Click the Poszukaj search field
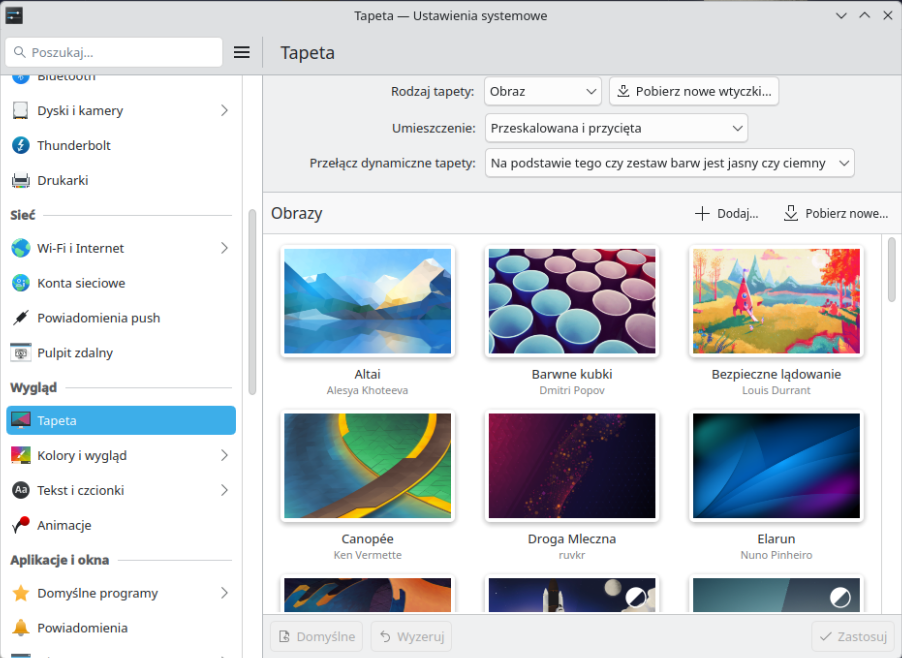 tap(114, 52)
